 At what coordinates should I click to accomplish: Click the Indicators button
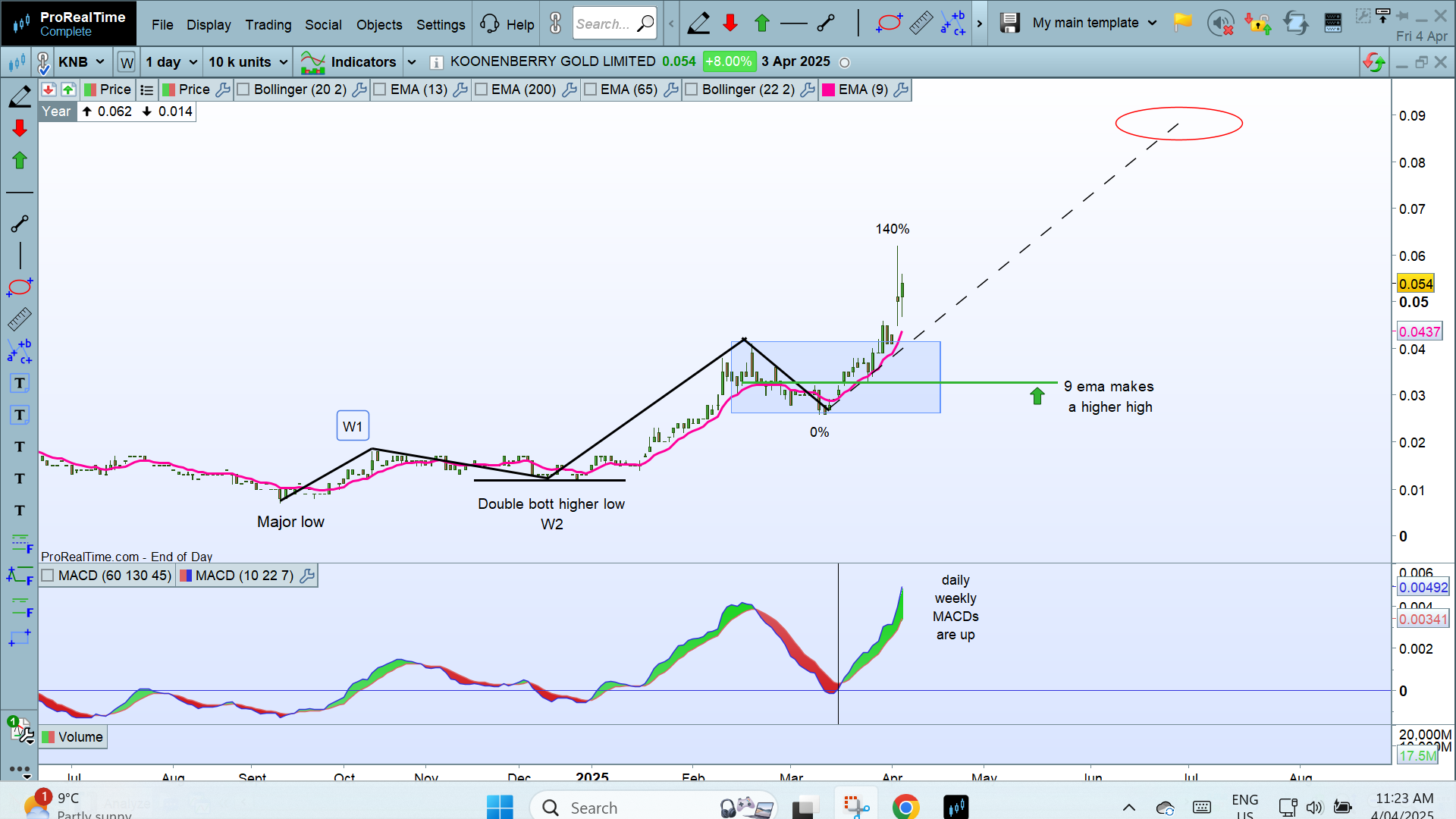pos(348,62)
